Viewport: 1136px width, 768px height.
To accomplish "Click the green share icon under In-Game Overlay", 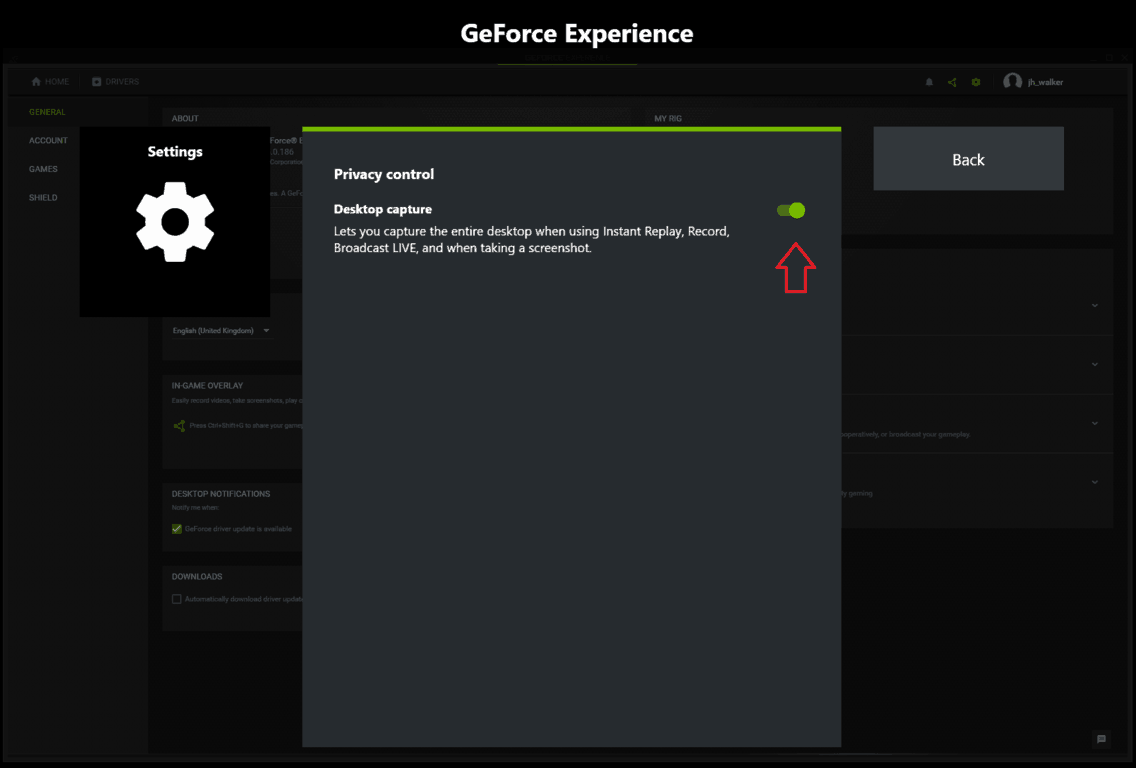I will 180,425.
